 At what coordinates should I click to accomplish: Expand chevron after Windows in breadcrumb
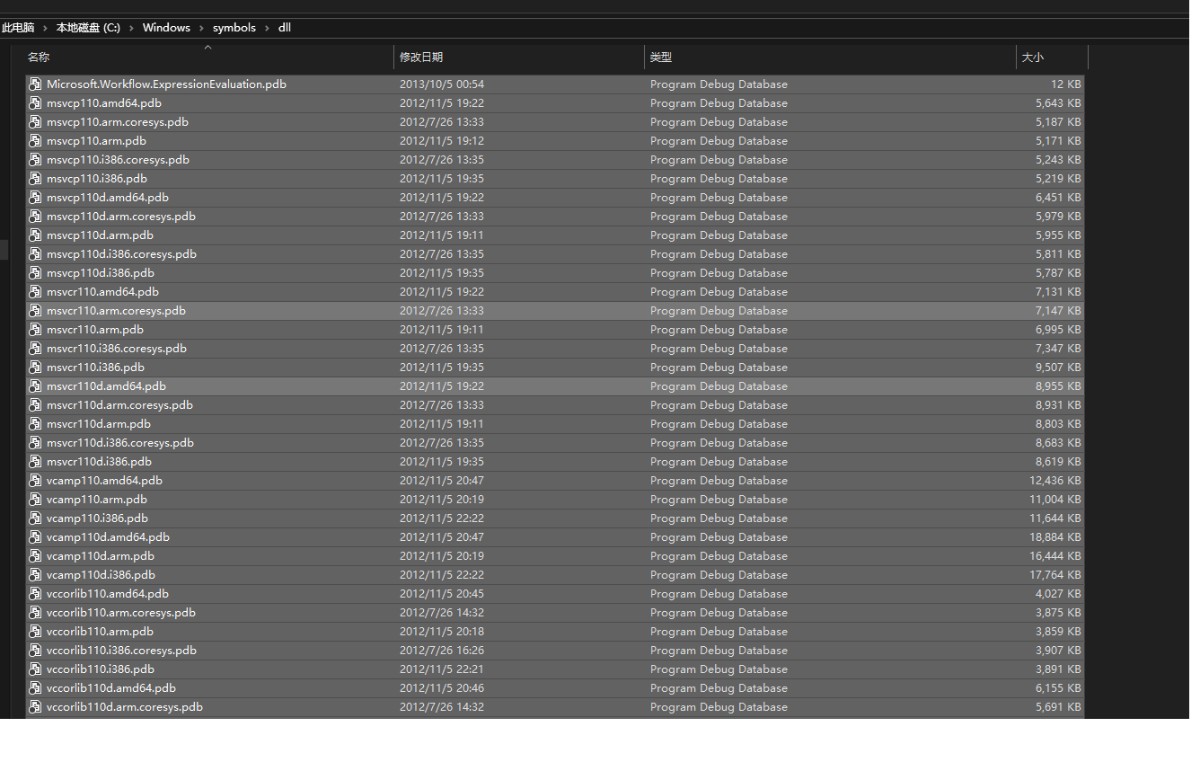click(x=201, y=28)
